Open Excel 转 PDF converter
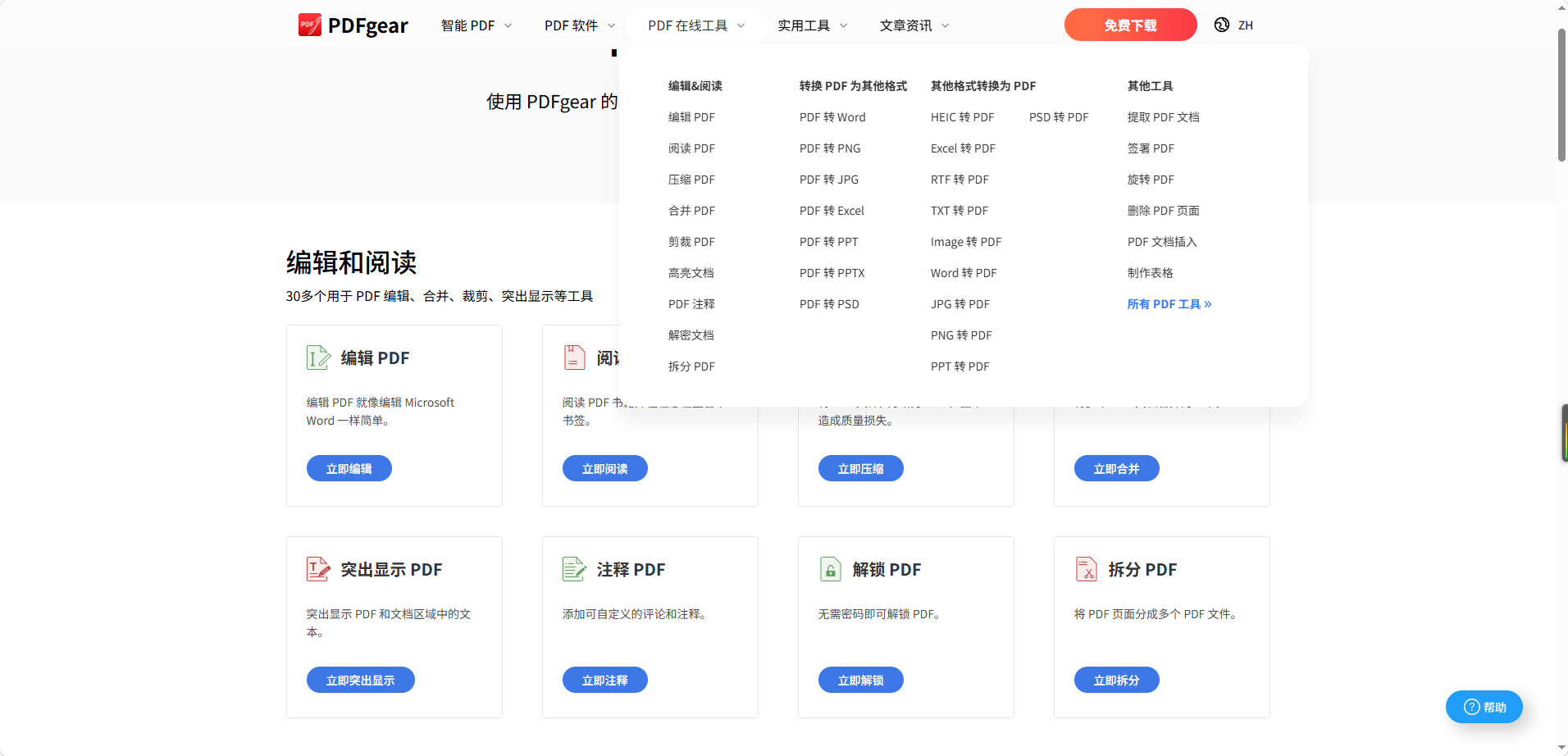 tap(963, 148)
